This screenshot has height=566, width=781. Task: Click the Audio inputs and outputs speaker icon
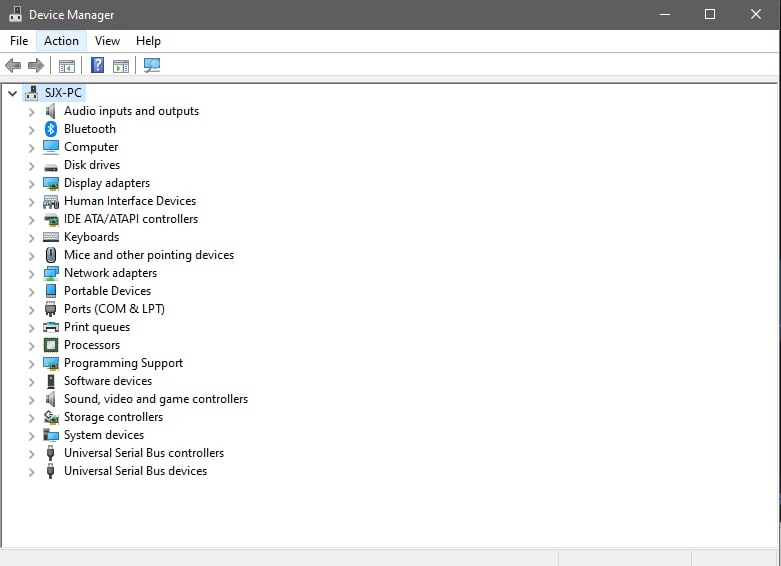[50, 111]
